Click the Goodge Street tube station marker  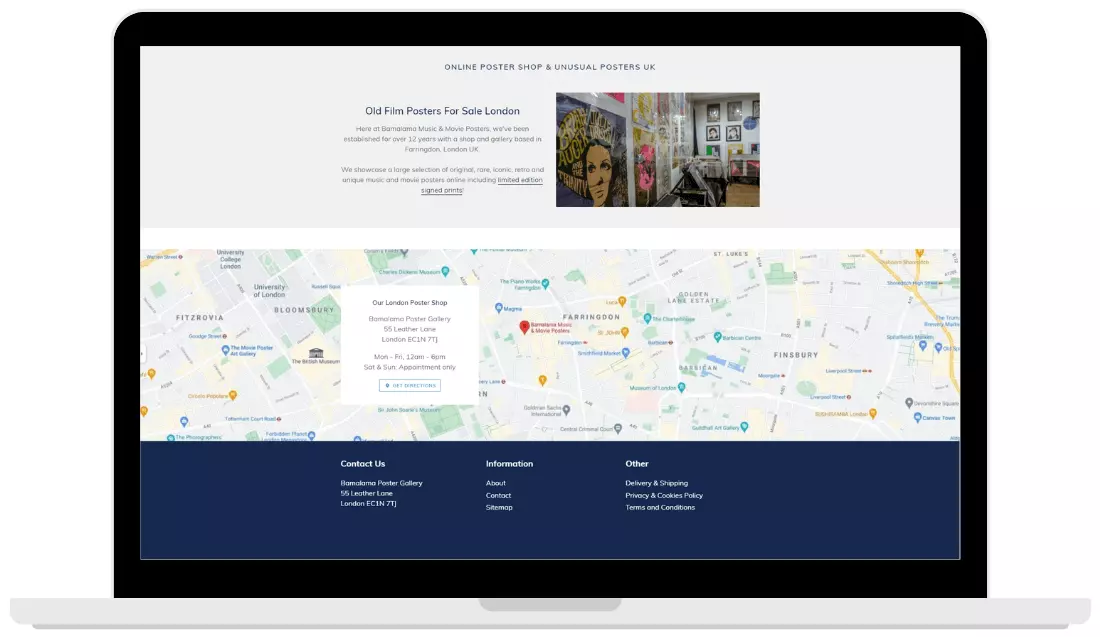point(224,336)
